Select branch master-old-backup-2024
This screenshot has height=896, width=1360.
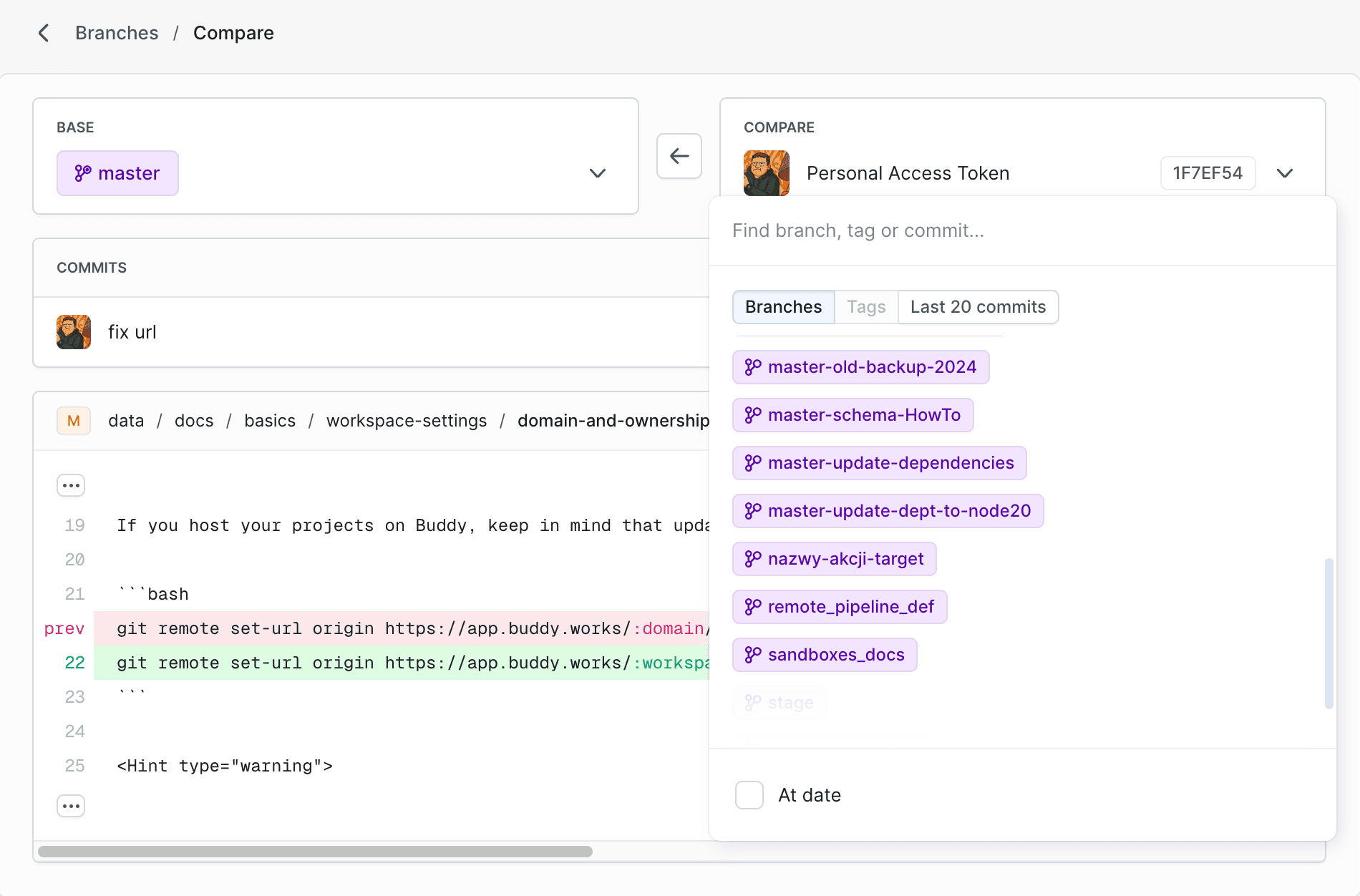[861, 367]
